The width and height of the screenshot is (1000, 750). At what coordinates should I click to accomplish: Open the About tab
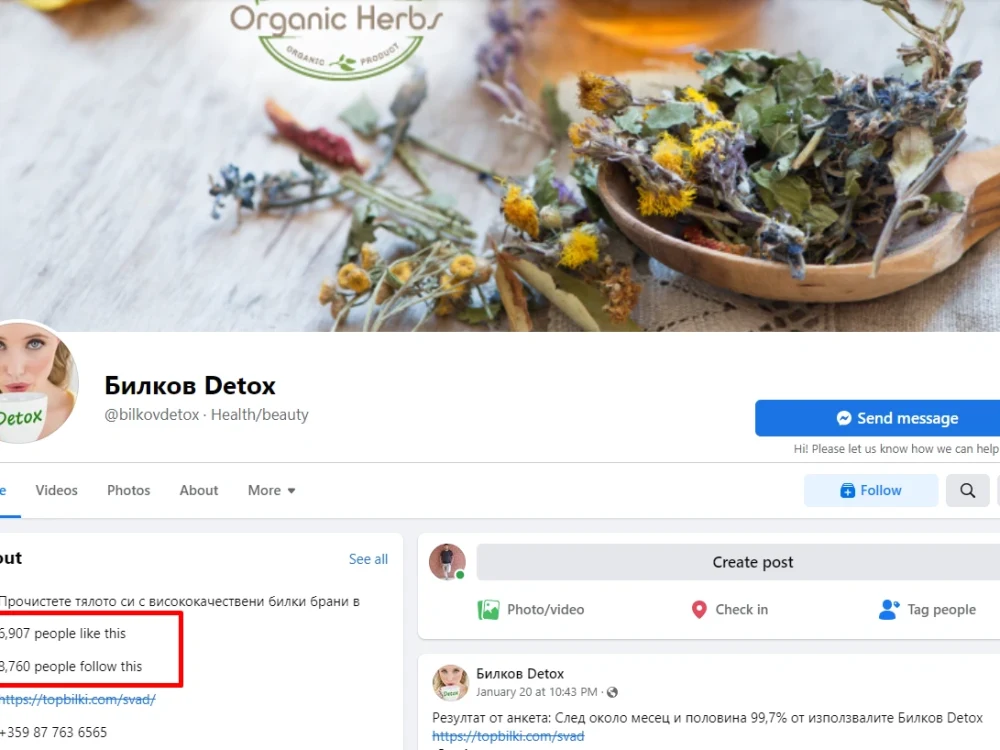198,490
